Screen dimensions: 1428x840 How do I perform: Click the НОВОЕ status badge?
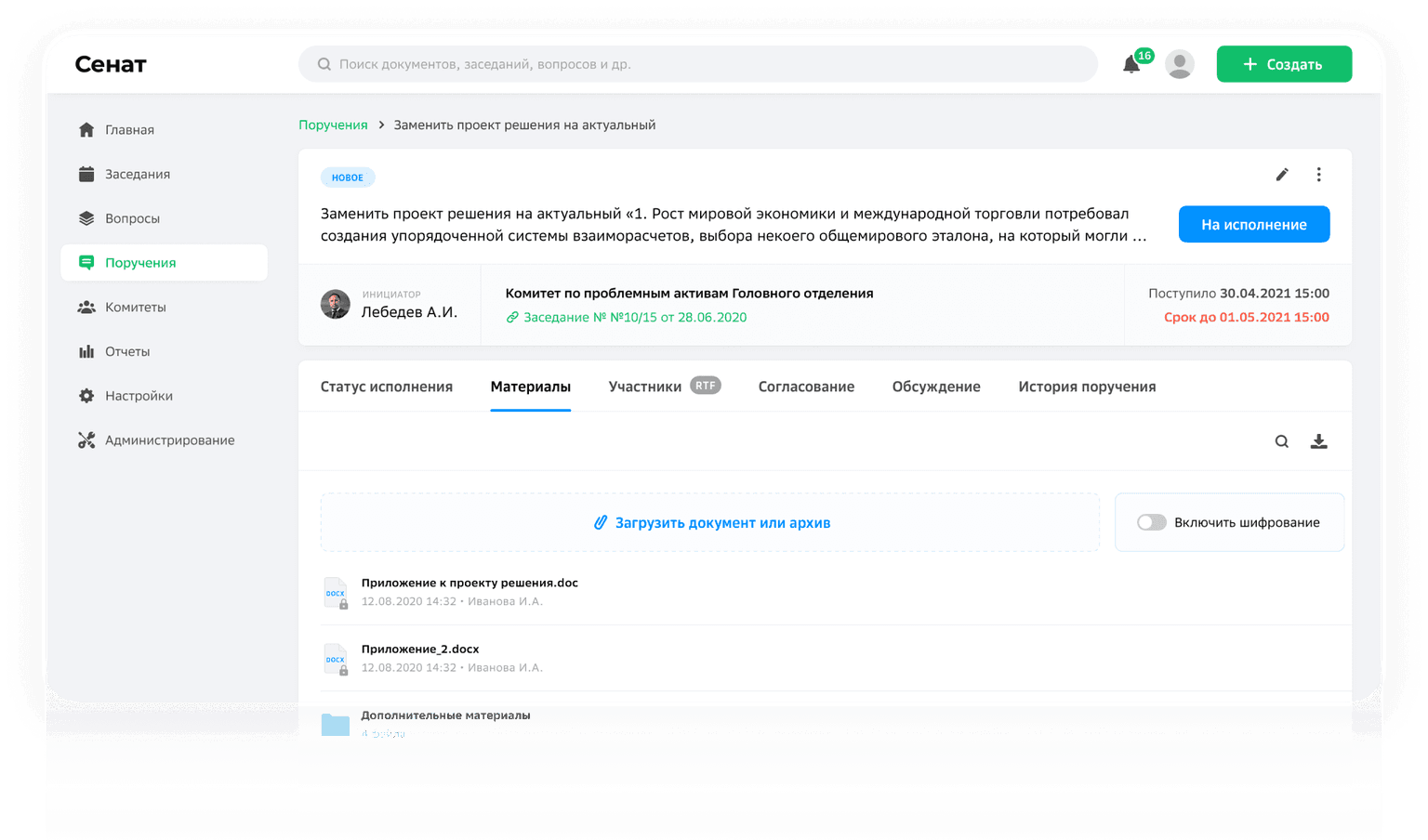348,177
